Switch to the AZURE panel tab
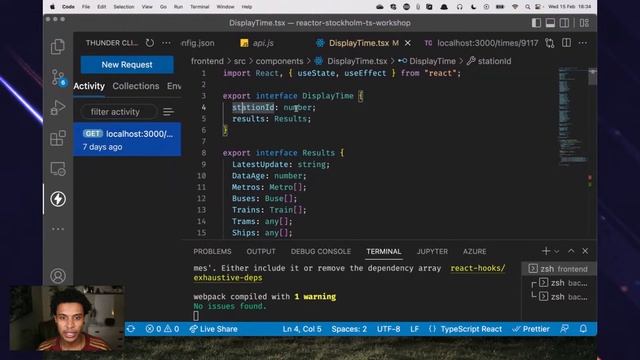This screenshot has height=360, width=640. point(474,251)
